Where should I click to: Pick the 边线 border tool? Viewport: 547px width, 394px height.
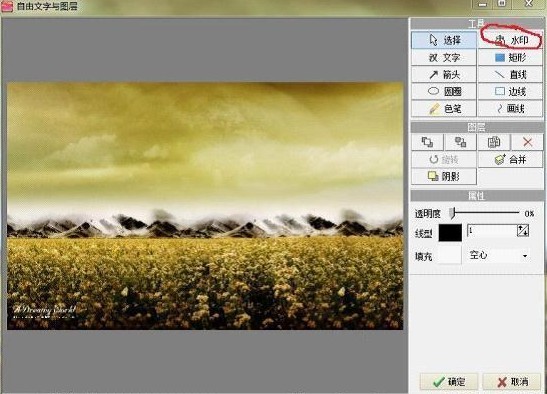(x=511, y=91)
